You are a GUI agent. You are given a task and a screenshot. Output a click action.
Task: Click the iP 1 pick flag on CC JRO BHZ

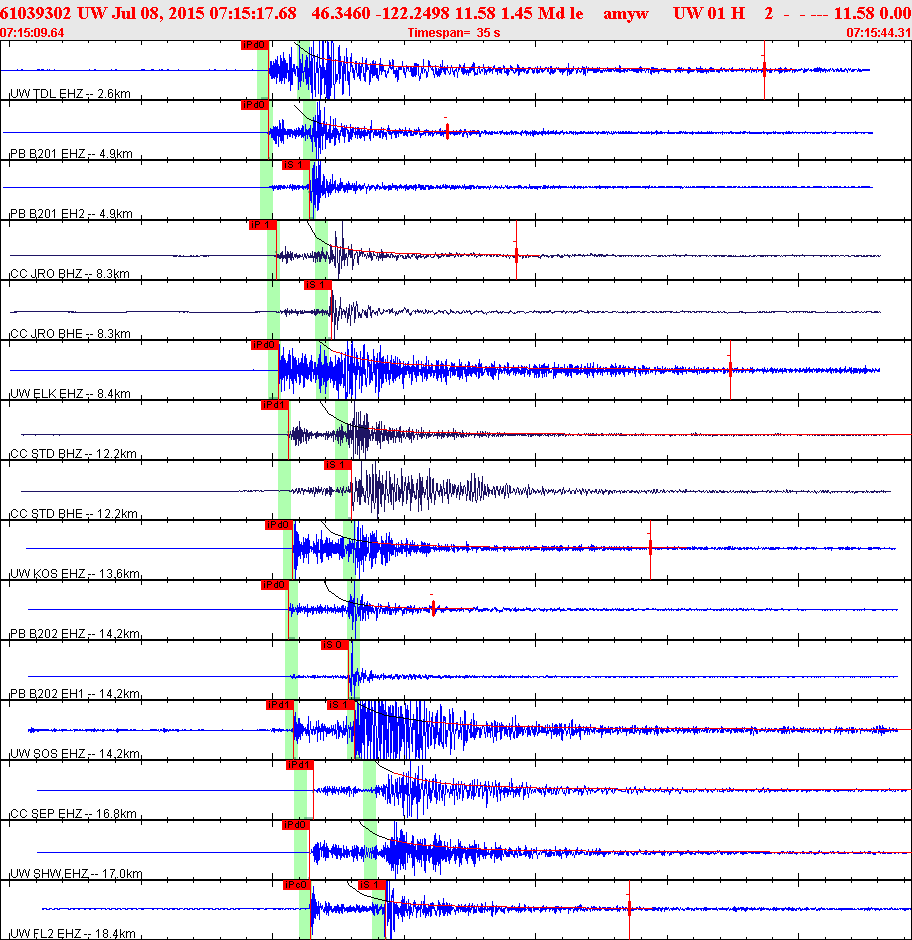(x=263, y=225)
